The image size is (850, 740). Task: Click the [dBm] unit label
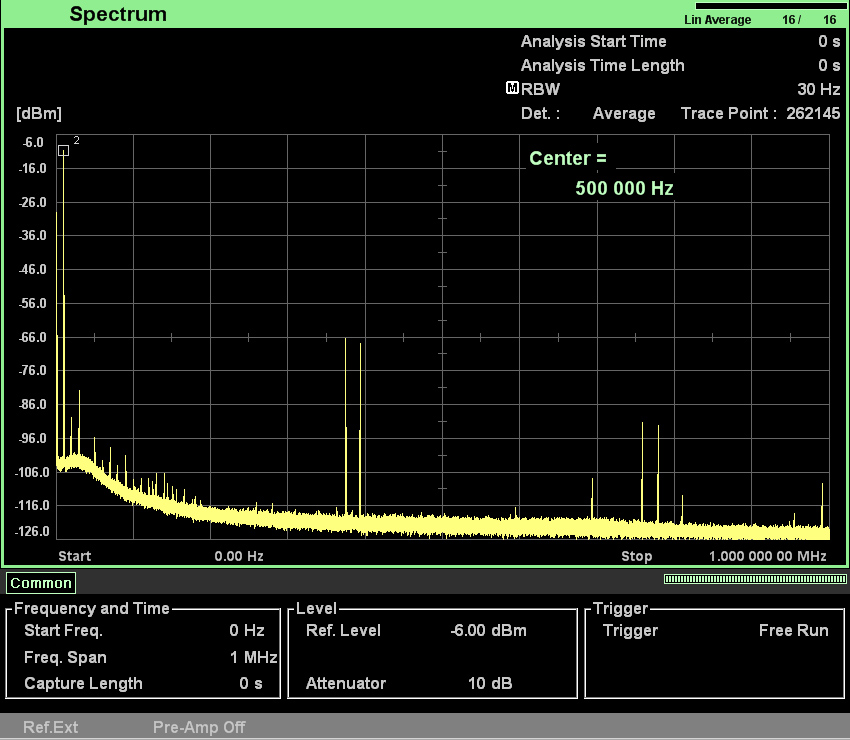(38, 113)
